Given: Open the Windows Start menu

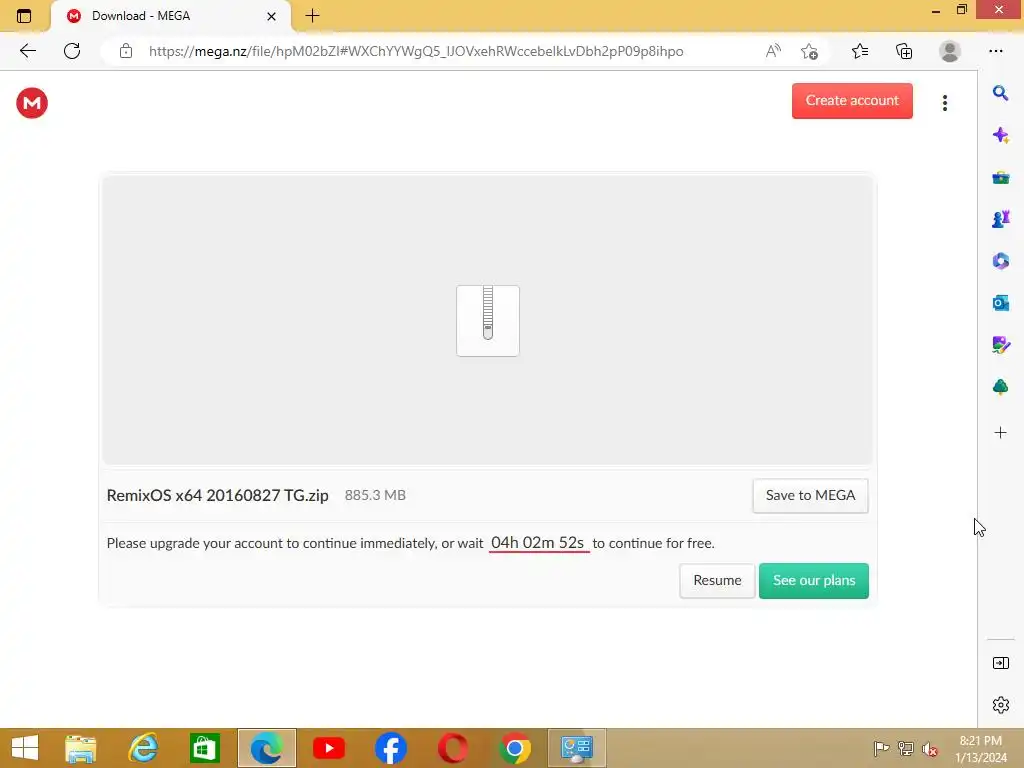Looking at the screenshot, I should pyautogui.click(x=25, y=748).
